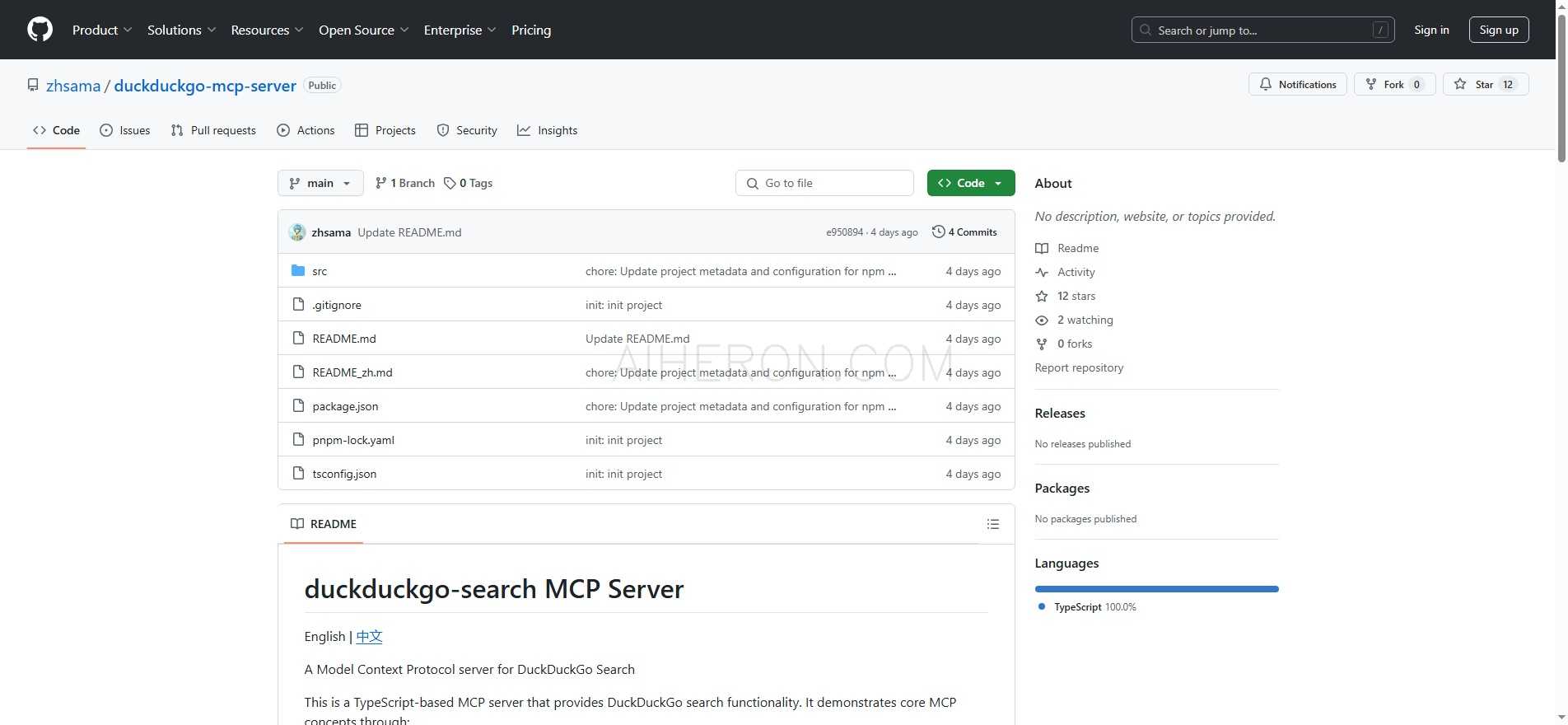The image size is (1568, 725).
Task: Click the tag icon next to 0 Tags
Action: 450,183
